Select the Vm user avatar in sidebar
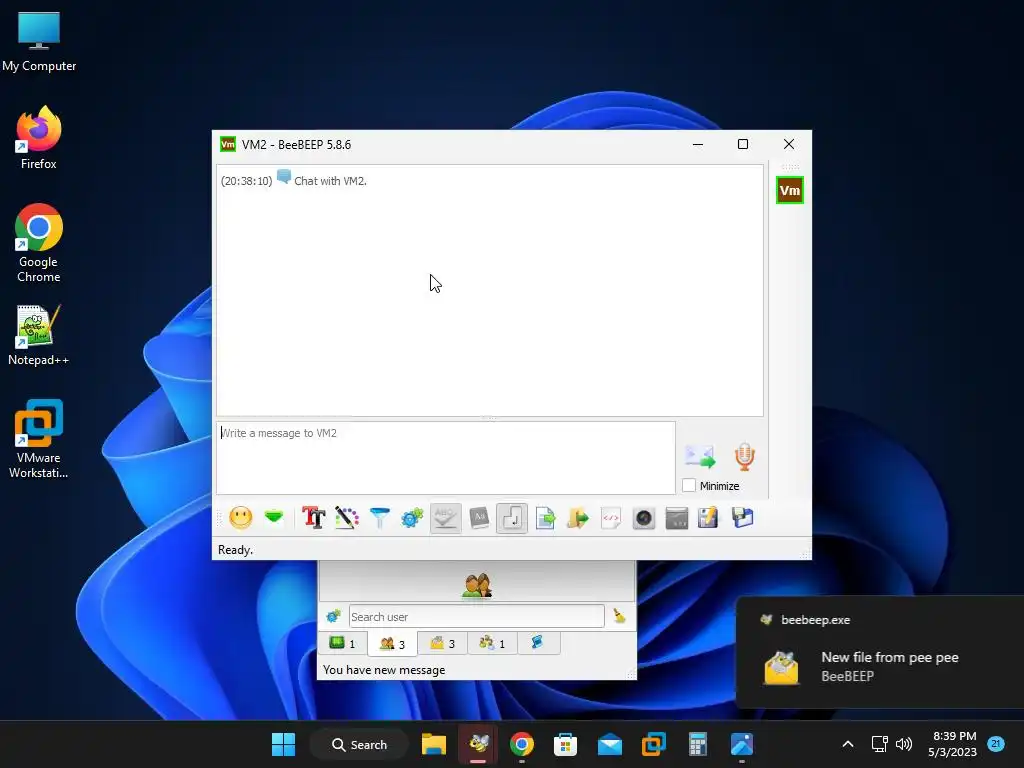The image size is (1024, 768). 790,190
